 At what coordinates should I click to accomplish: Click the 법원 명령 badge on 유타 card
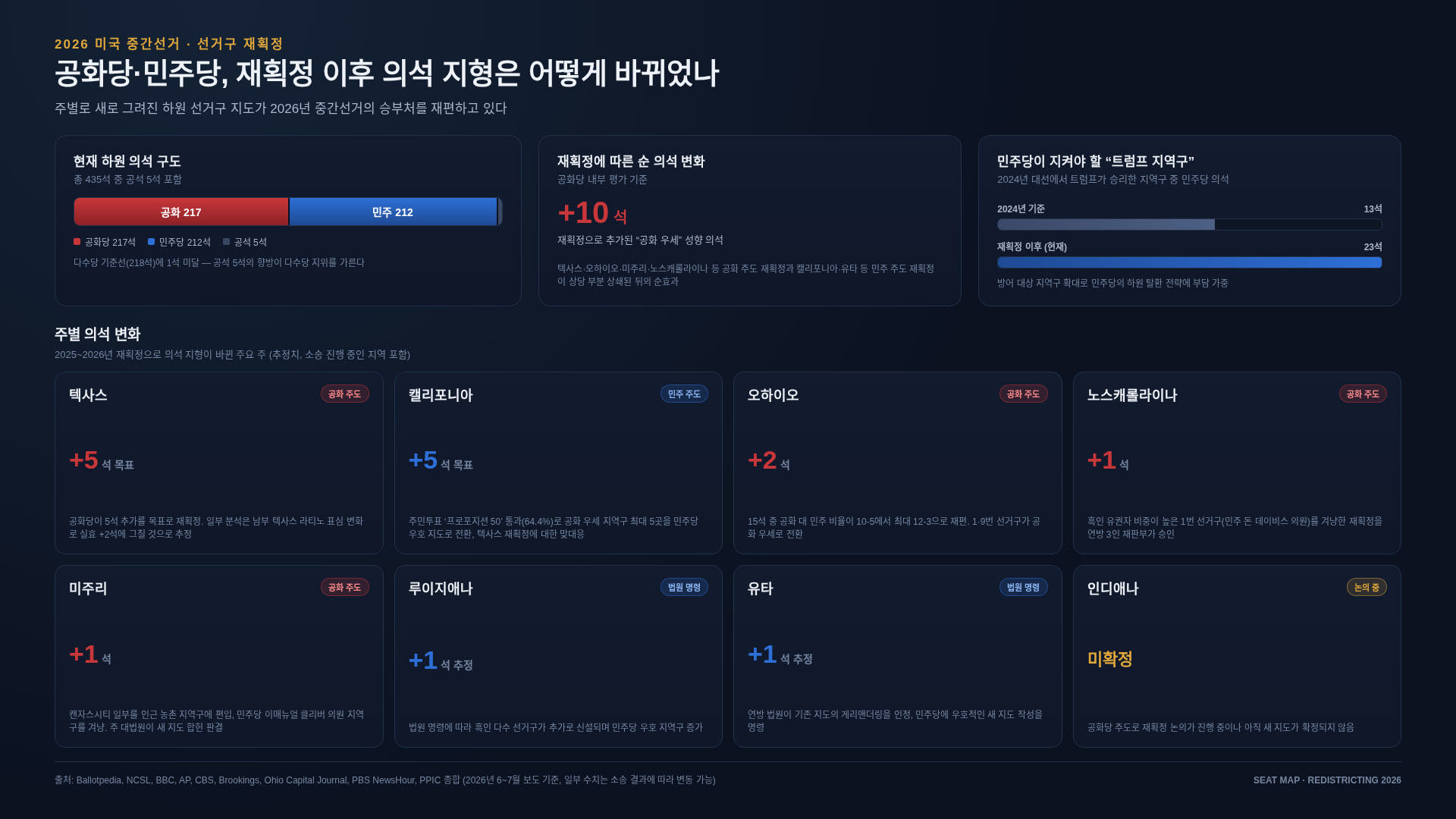coord(1023,587)
